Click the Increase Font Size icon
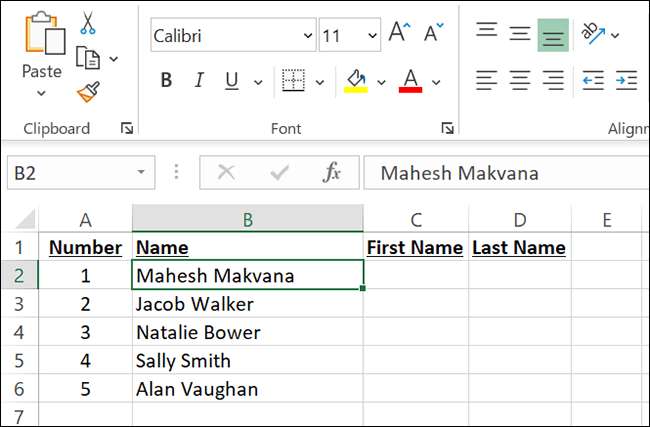The image size is (650, 427). [x=399, y=35]
